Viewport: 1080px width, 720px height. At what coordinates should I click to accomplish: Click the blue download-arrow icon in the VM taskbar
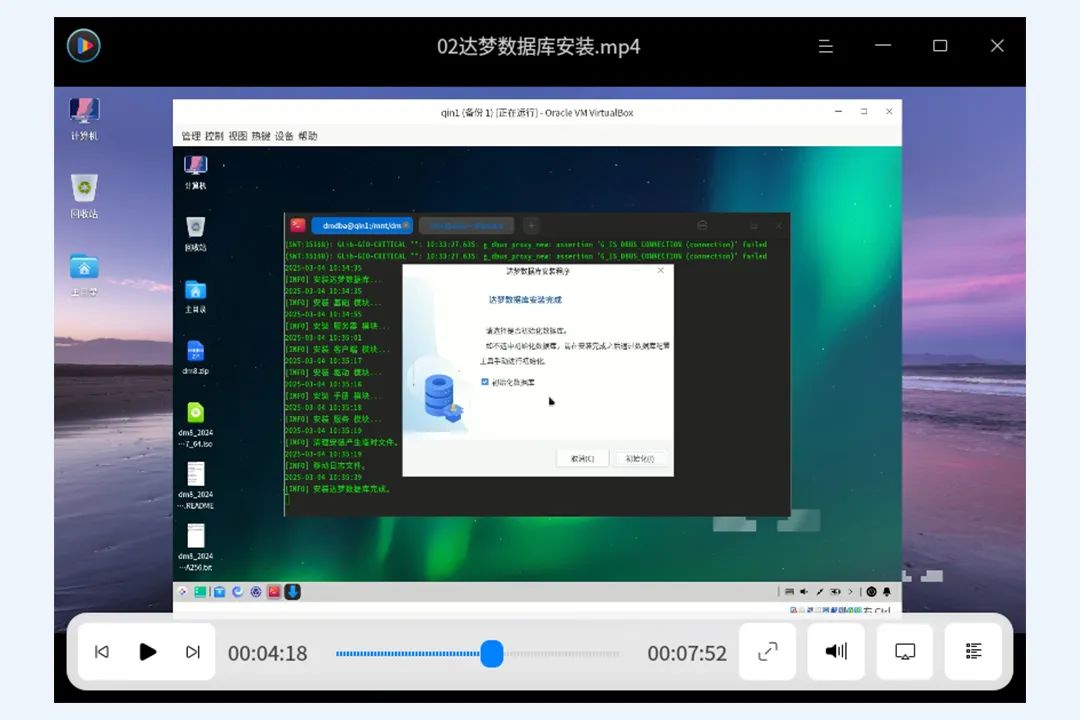pos(292,592)
